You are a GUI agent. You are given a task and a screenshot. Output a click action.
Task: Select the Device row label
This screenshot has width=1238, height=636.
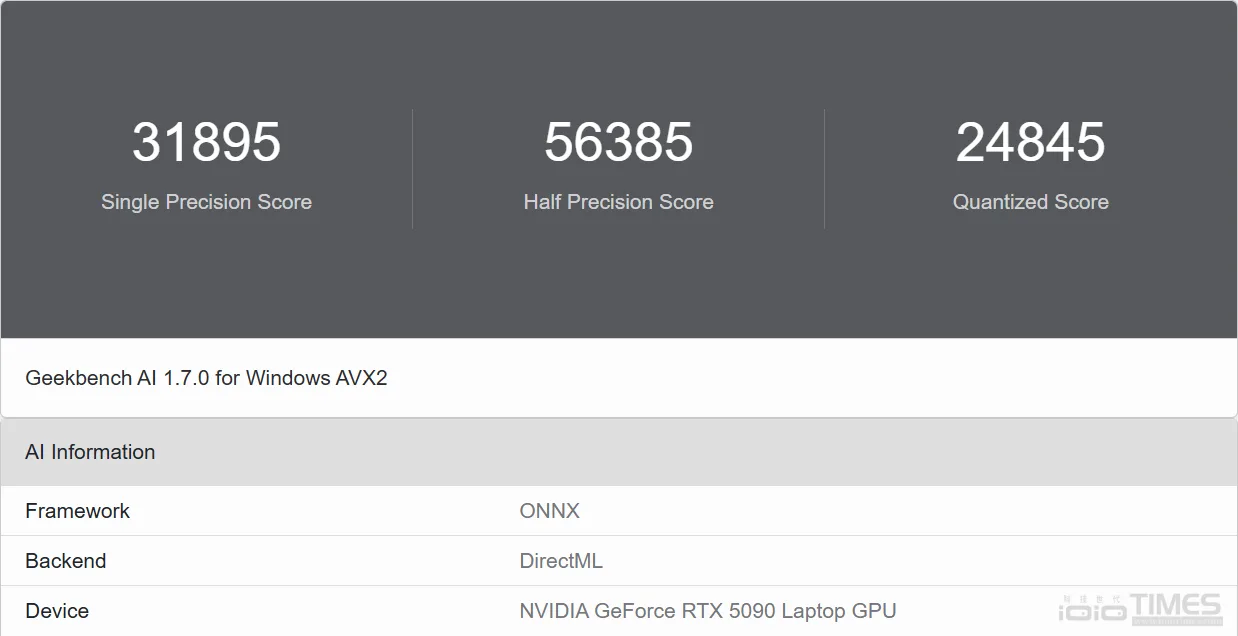click(57, 611)
